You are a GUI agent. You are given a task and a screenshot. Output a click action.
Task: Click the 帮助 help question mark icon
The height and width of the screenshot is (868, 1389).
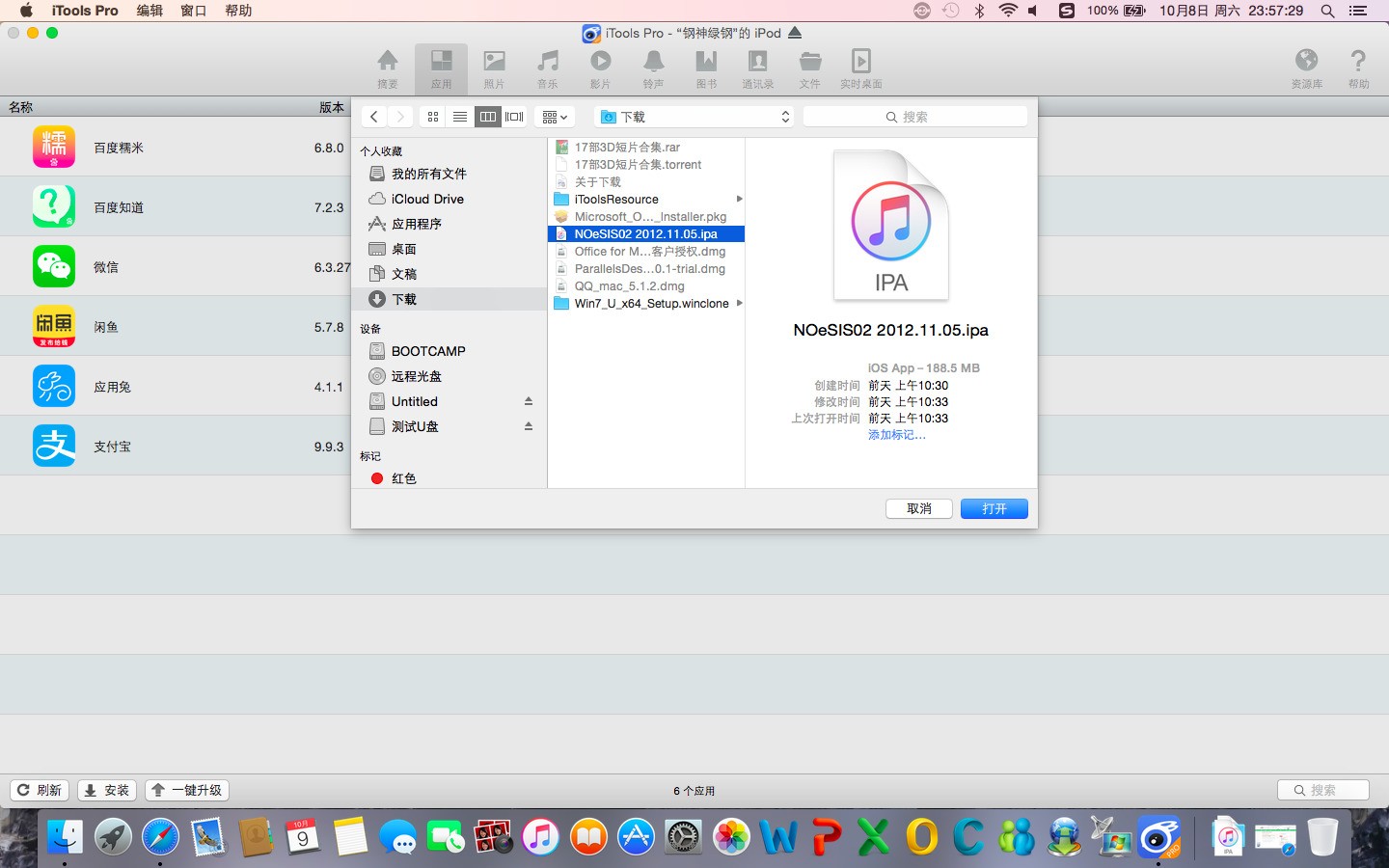[1358, 68]
